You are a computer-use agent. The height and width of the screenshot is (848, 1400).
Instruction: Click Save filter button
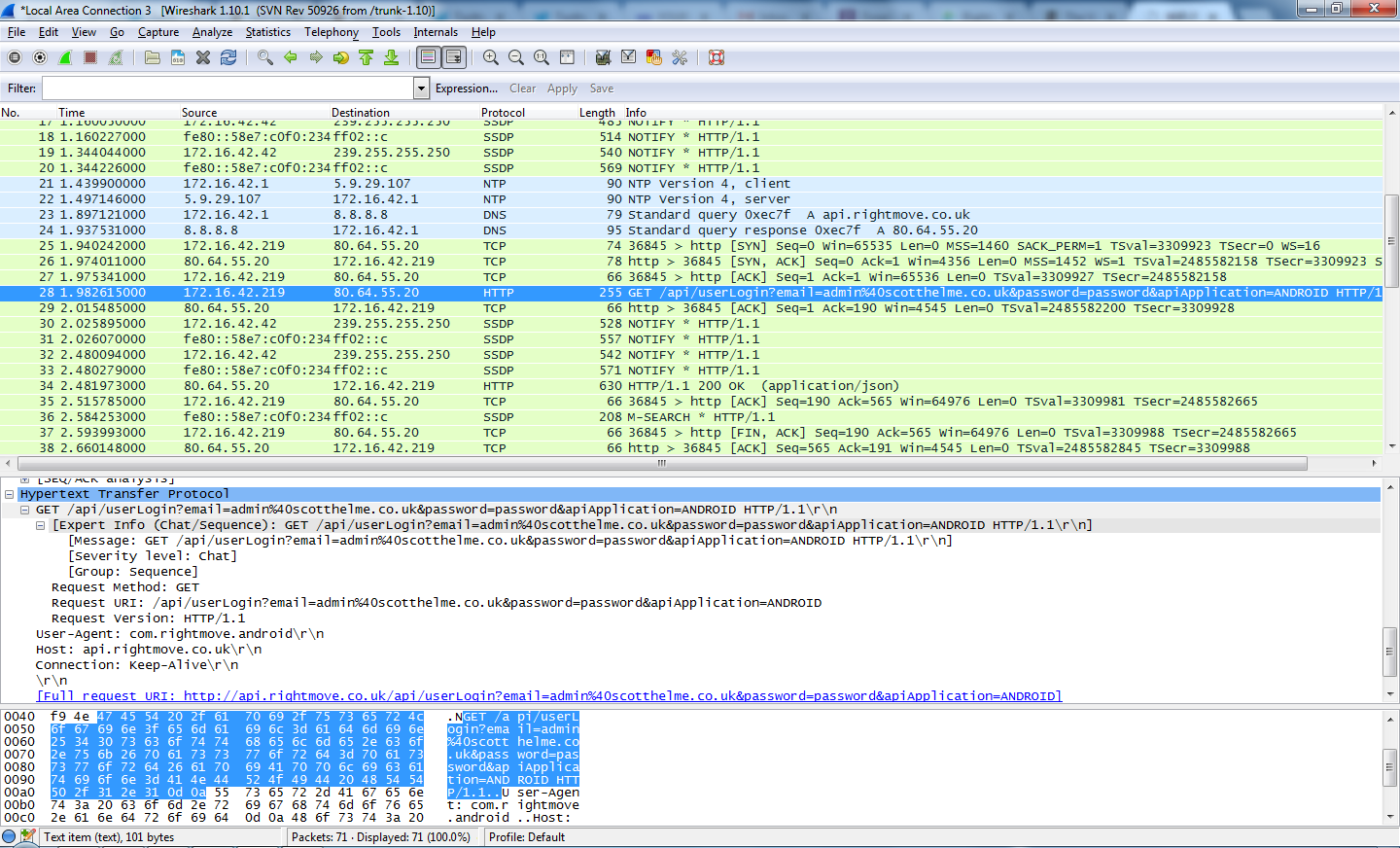pyautogui.click(x=602, y=88)
